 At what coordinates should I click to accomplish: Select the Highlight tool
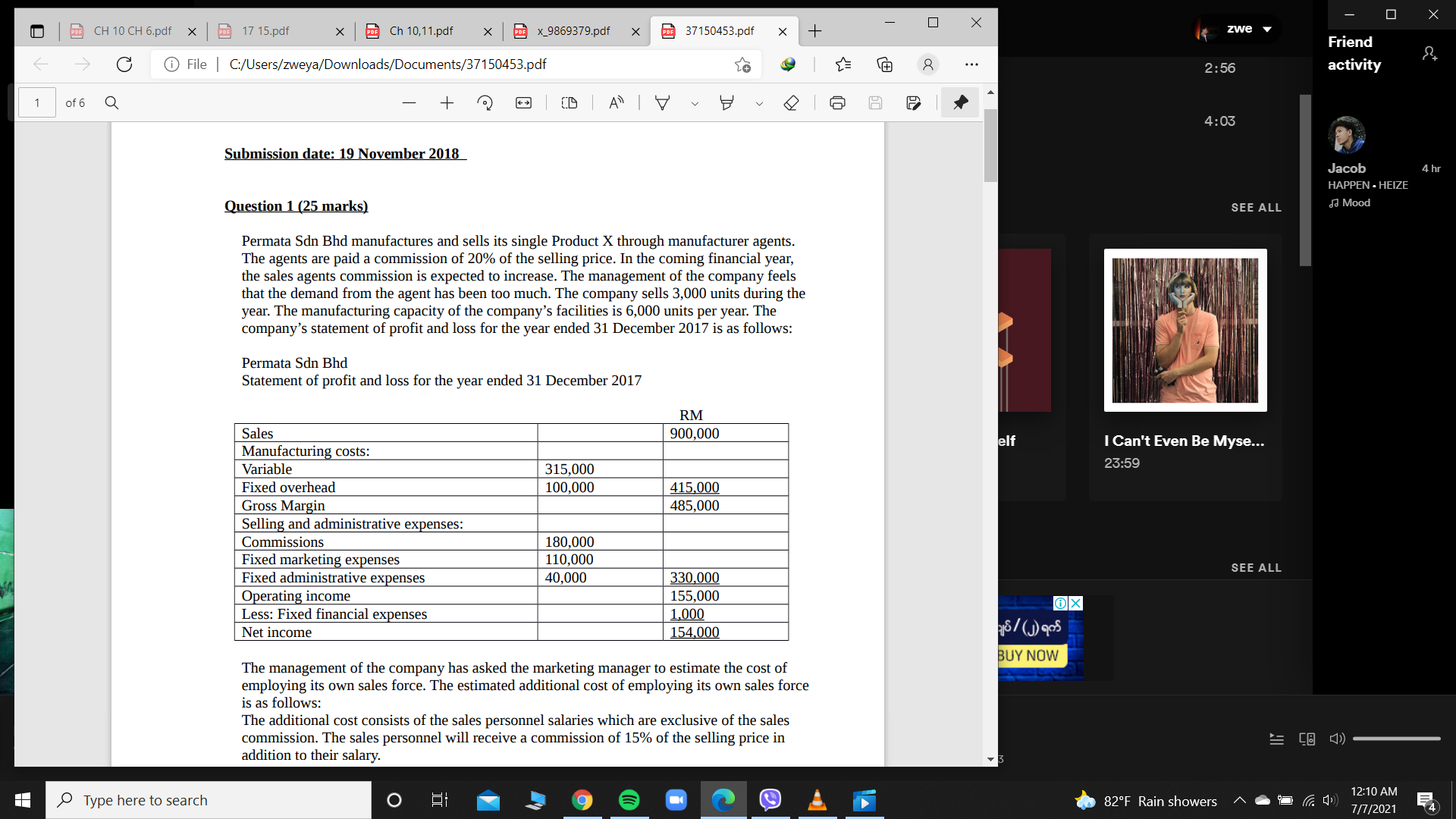click(726, 103)
